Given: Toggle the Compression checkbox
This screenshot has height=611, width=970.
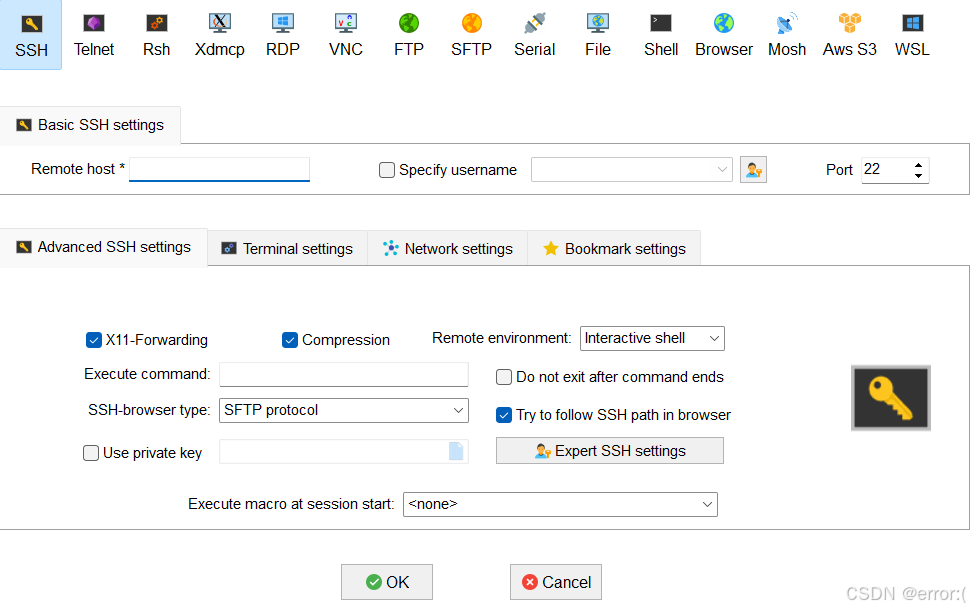Looking at the screenshot, I should point(290,340).
